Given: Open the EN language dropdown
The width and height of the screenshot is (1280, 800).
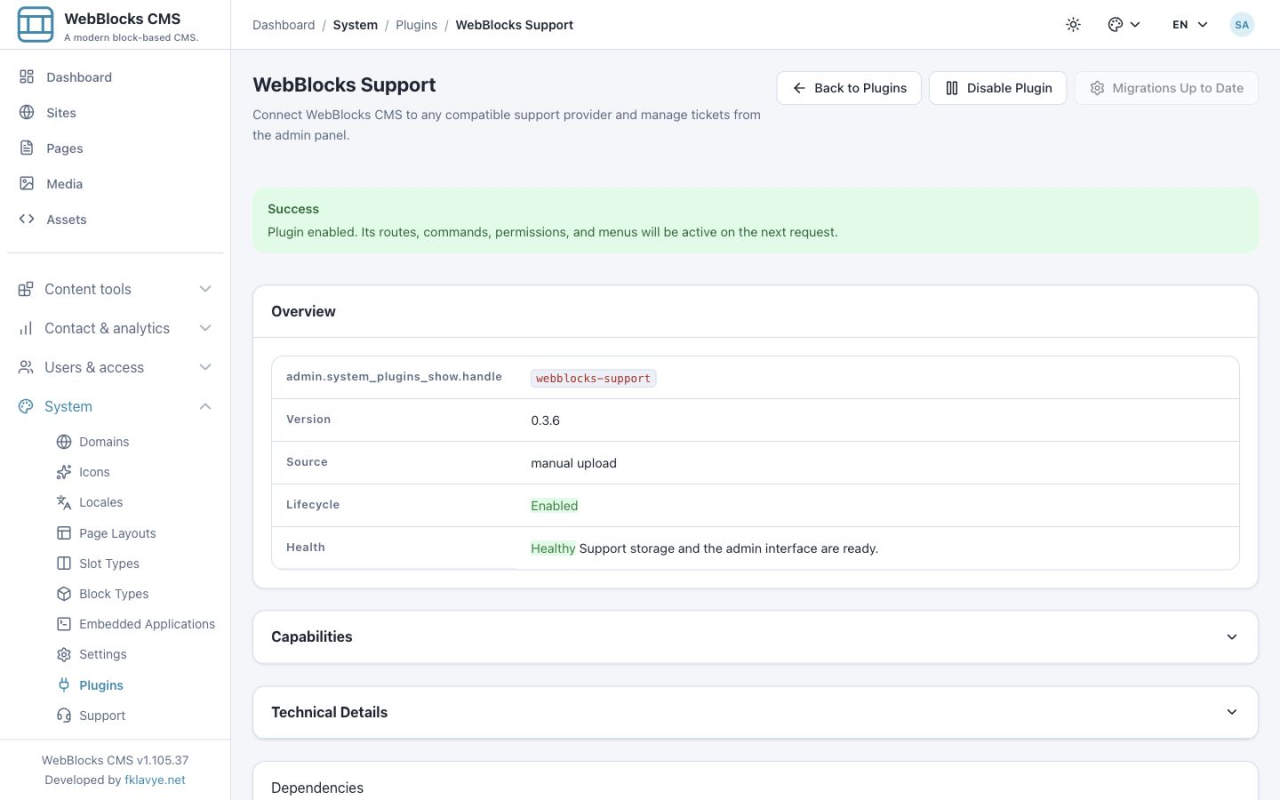Looking at the screenshot, I should tap(1190, 24).
